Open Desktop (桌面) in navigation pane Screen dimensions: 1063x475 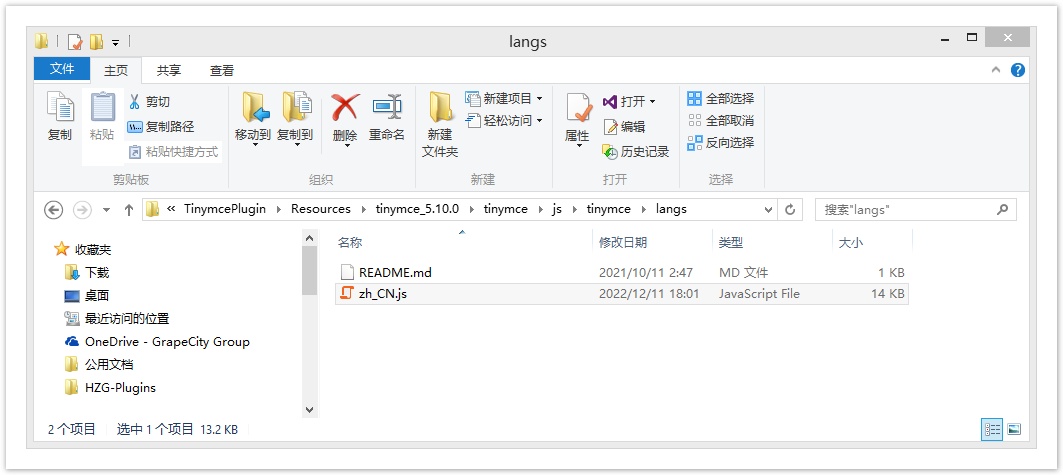point(87,296)
